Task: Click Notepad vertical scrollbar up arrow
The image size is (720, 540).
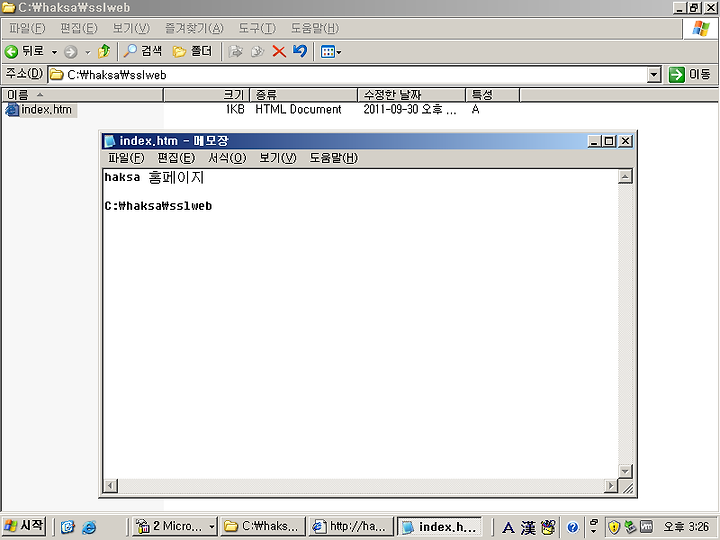Action: 625,177
